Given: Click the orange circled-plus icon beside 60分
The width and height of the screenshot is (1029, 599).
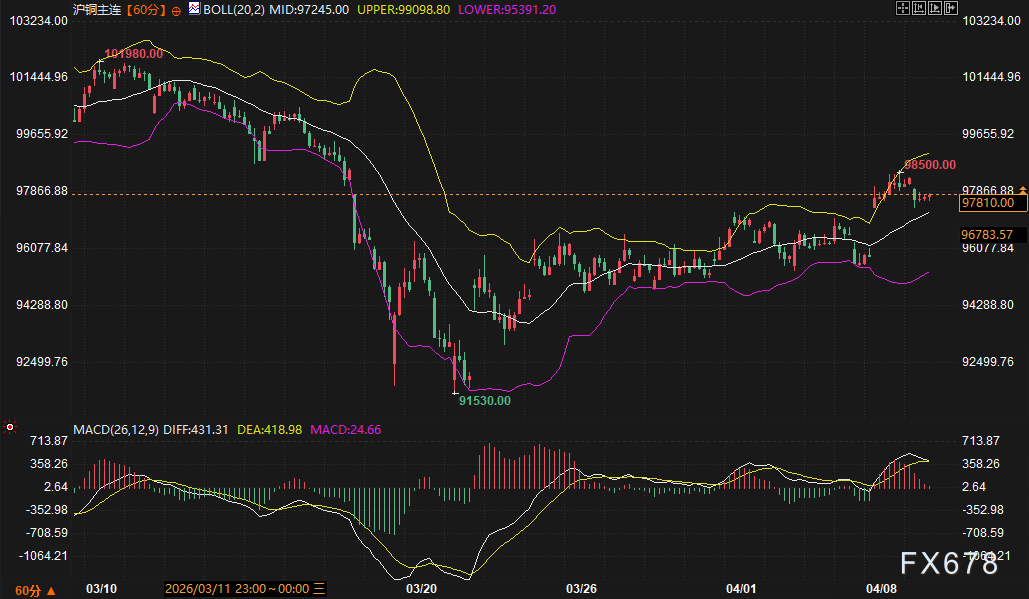Looking at the screenshot, I should pyautogui.click(x=177, y=9).
